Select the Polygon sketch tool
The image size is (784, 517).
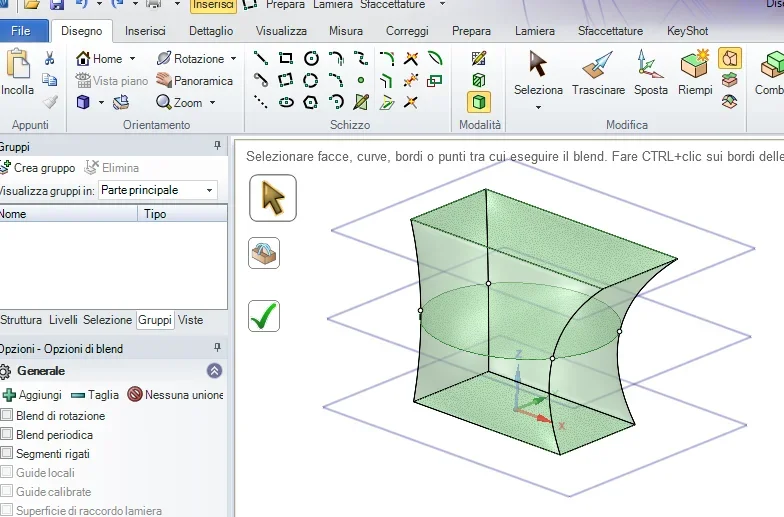coord(311,102)
